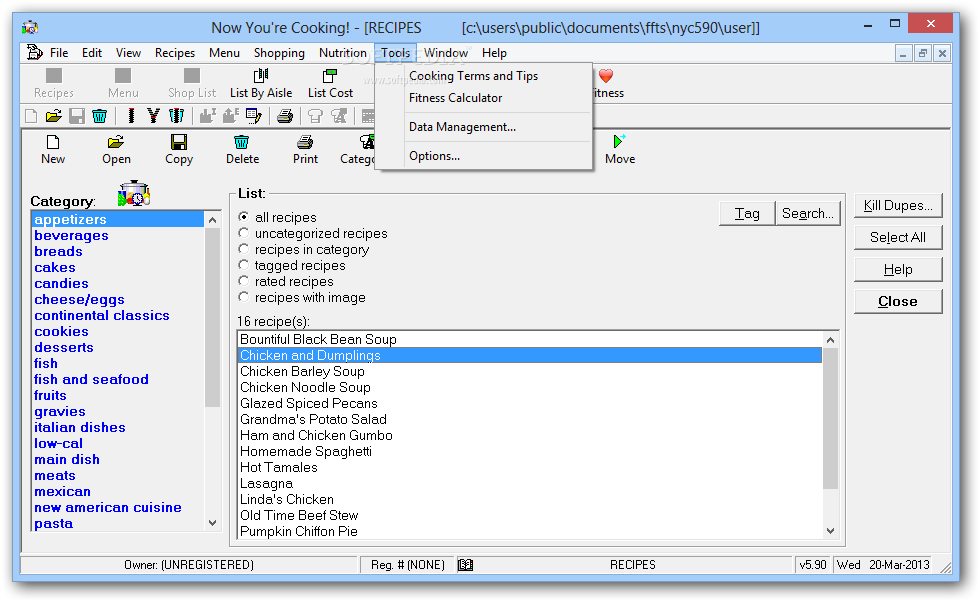Click the Fitness heart icon
The image size is (980, 602).
[x=606, y=76]
